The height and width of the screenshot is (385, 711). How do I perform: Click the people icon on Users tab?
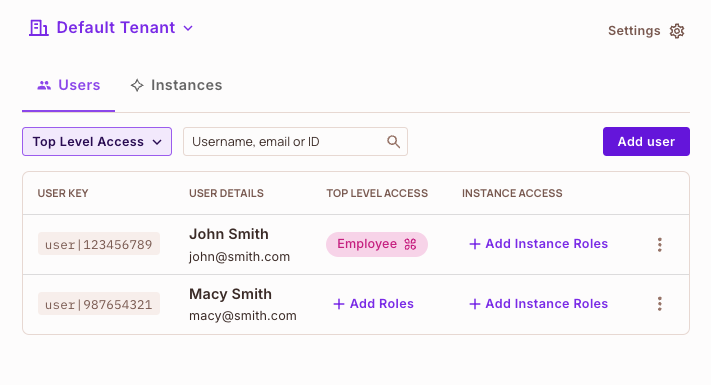coord(44,85)
